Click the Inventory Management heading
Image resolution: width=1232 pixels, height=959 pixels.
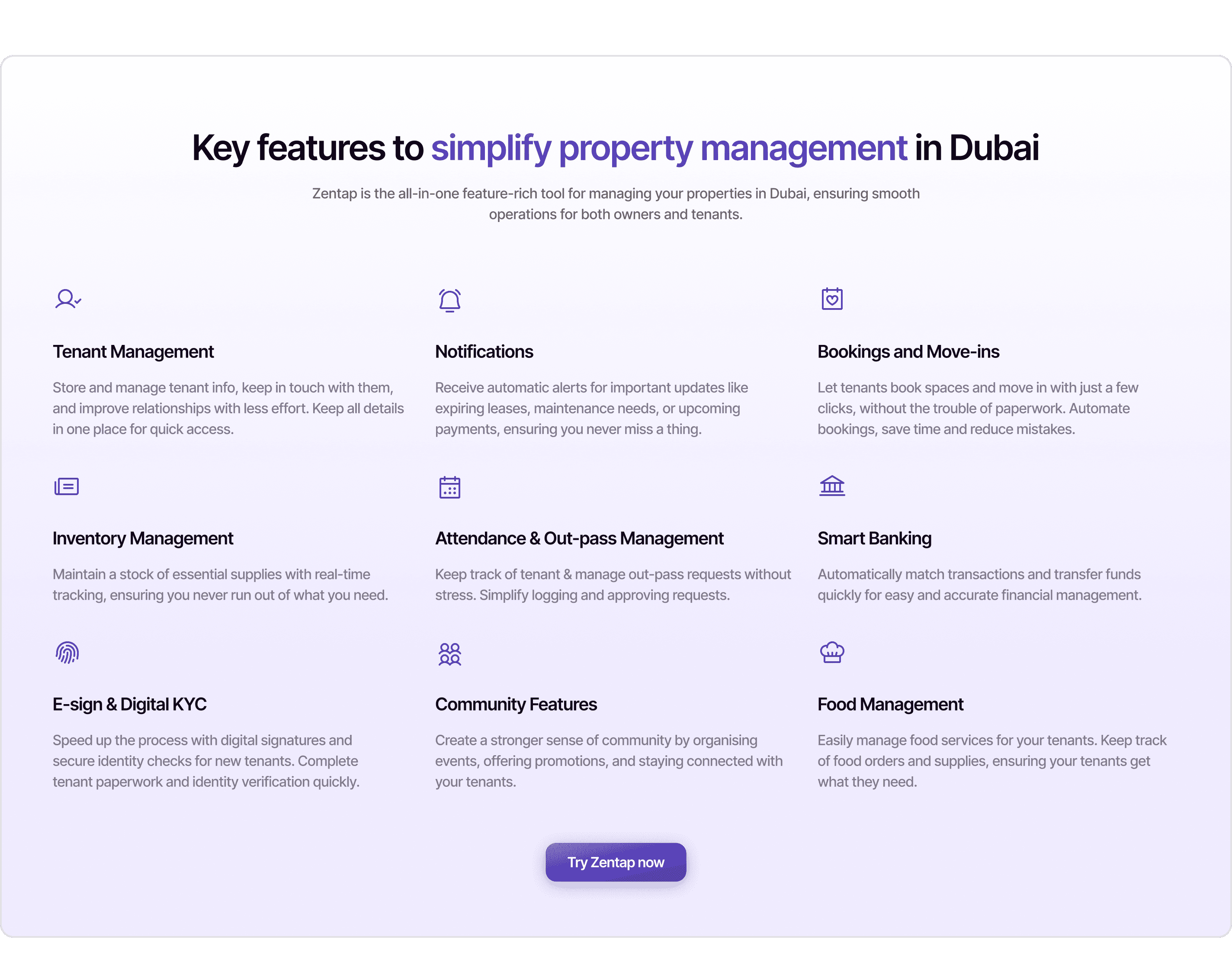pyautogui.click(x=143, y=538)
